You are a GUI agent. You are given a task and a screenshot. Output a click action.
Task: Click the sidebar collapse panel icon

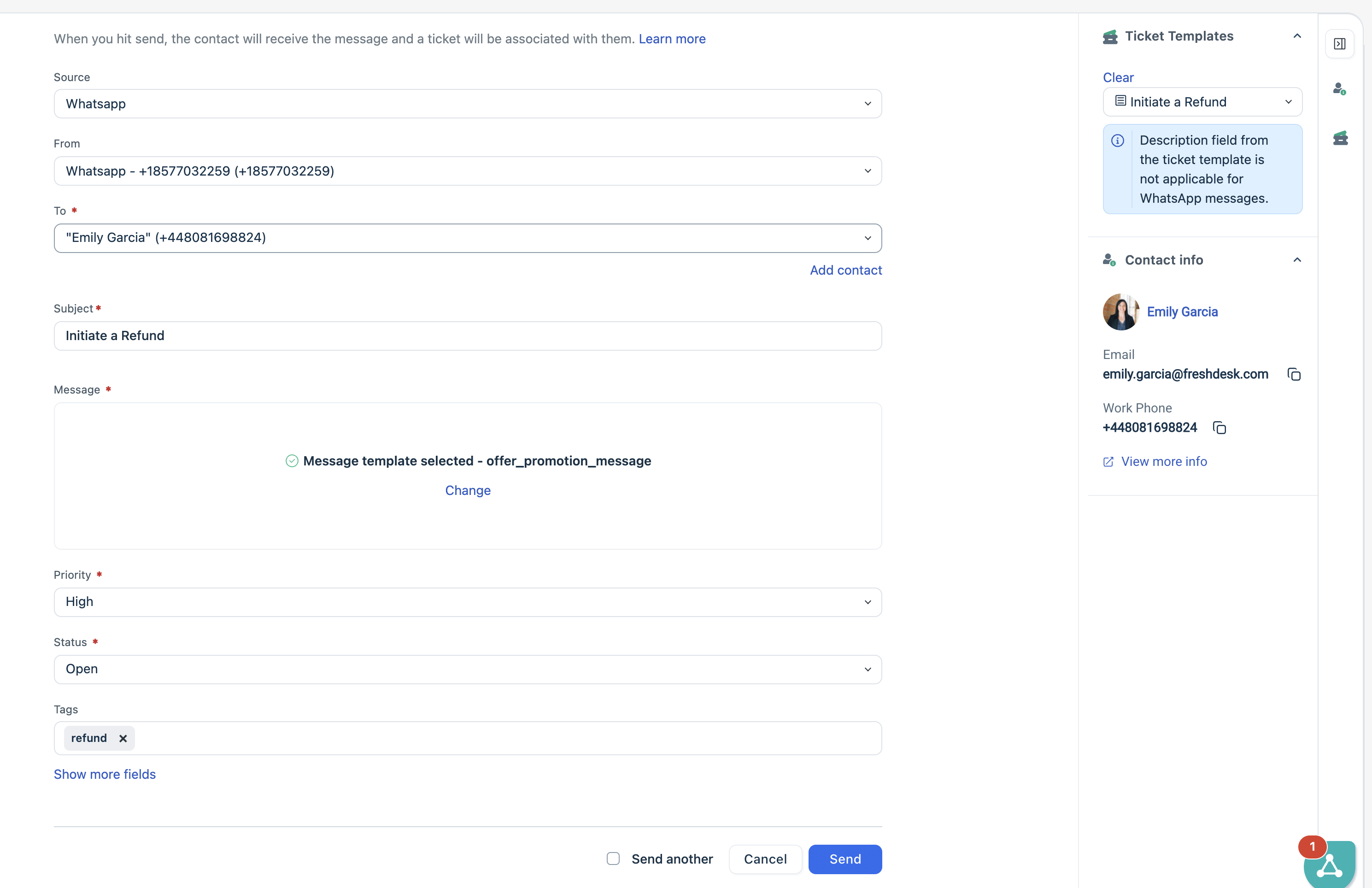[x=1339, y=44]
